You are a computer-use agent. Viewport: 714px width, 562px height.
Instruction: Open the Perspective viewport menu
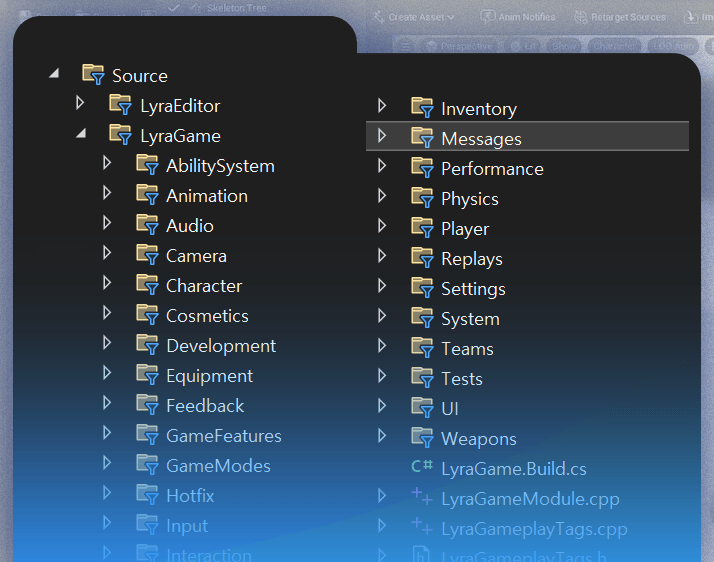point(460,46)
